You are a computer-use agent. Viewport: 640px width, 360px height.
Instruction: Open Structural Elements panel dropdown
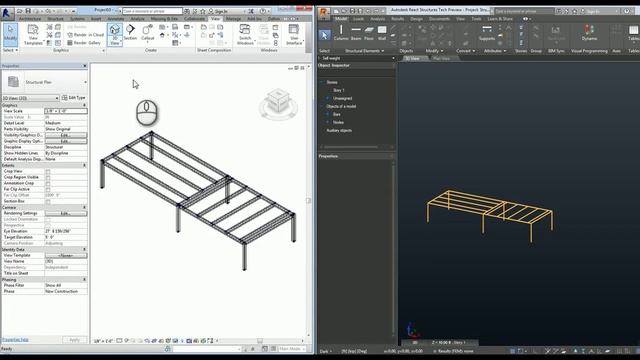click(x=364, y=51)
